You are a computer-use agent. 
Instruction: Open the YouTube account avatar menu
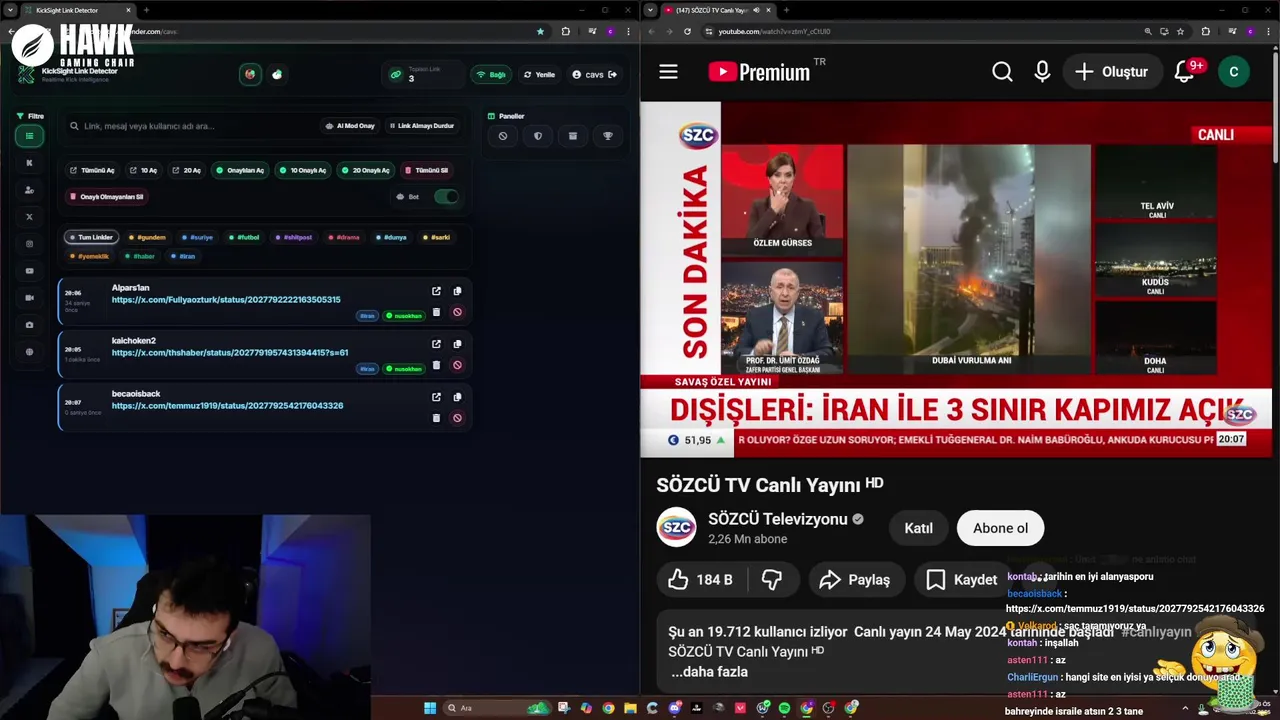(x=1233, y=72)
